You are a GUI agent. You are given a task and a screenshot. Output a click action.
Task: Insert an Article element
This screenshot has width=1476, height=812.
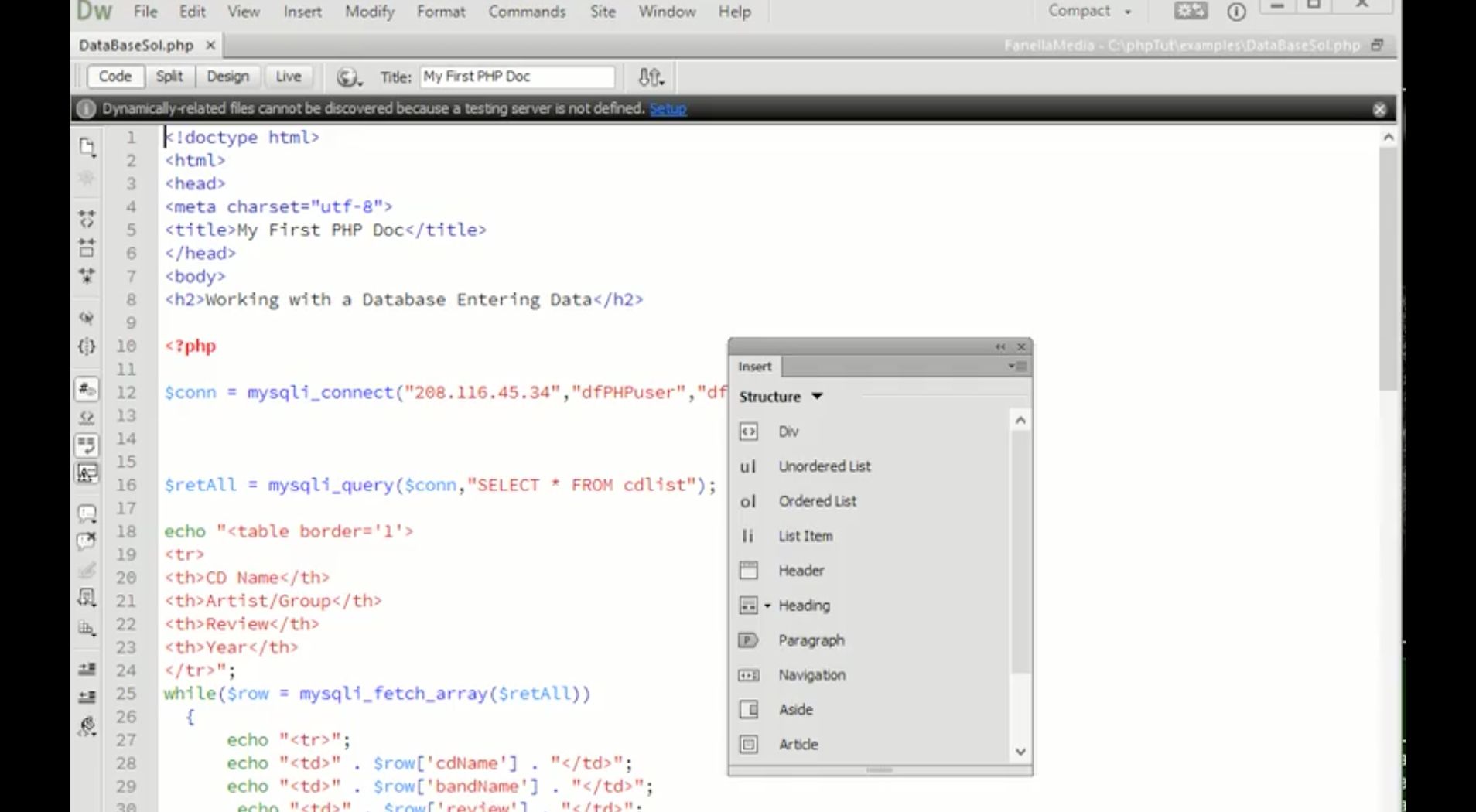click(x=870, y=745)
